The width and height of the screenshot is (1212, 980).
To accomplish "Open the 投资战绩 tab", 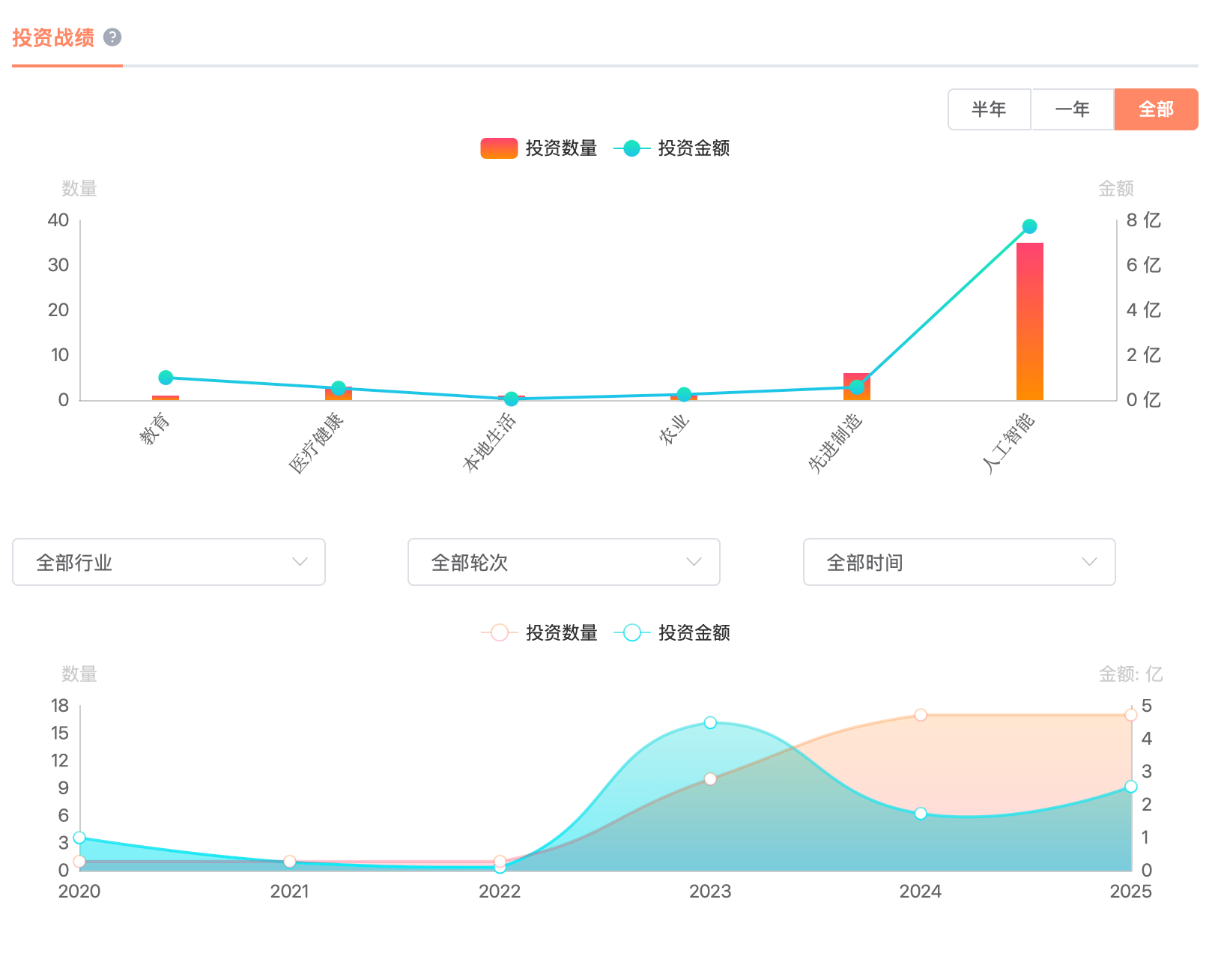I will pos(53,38).
